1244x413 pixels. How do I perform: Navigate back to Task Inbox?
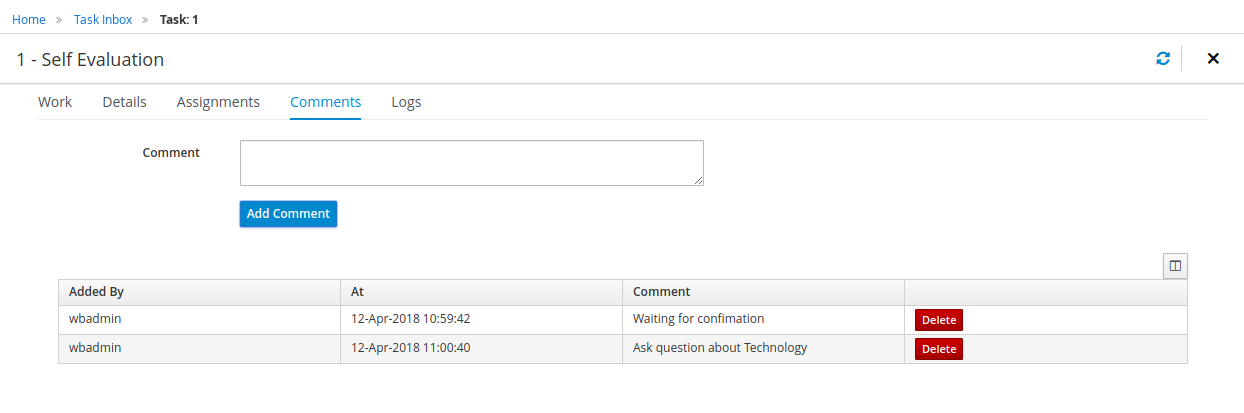[103, 19]
